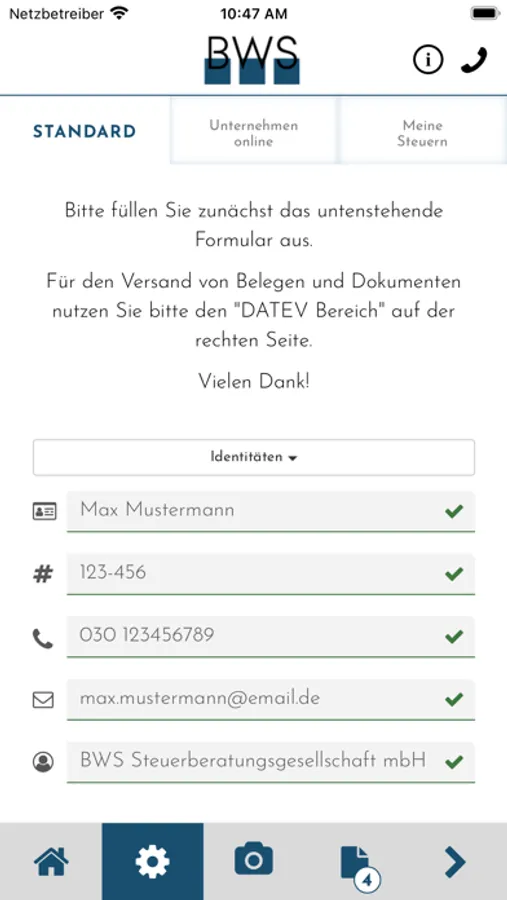This screenshot has height=900, width=507.
Task: Edit the Max Mustermann name field
Action: pyautogui.click(x=270, y=511)
